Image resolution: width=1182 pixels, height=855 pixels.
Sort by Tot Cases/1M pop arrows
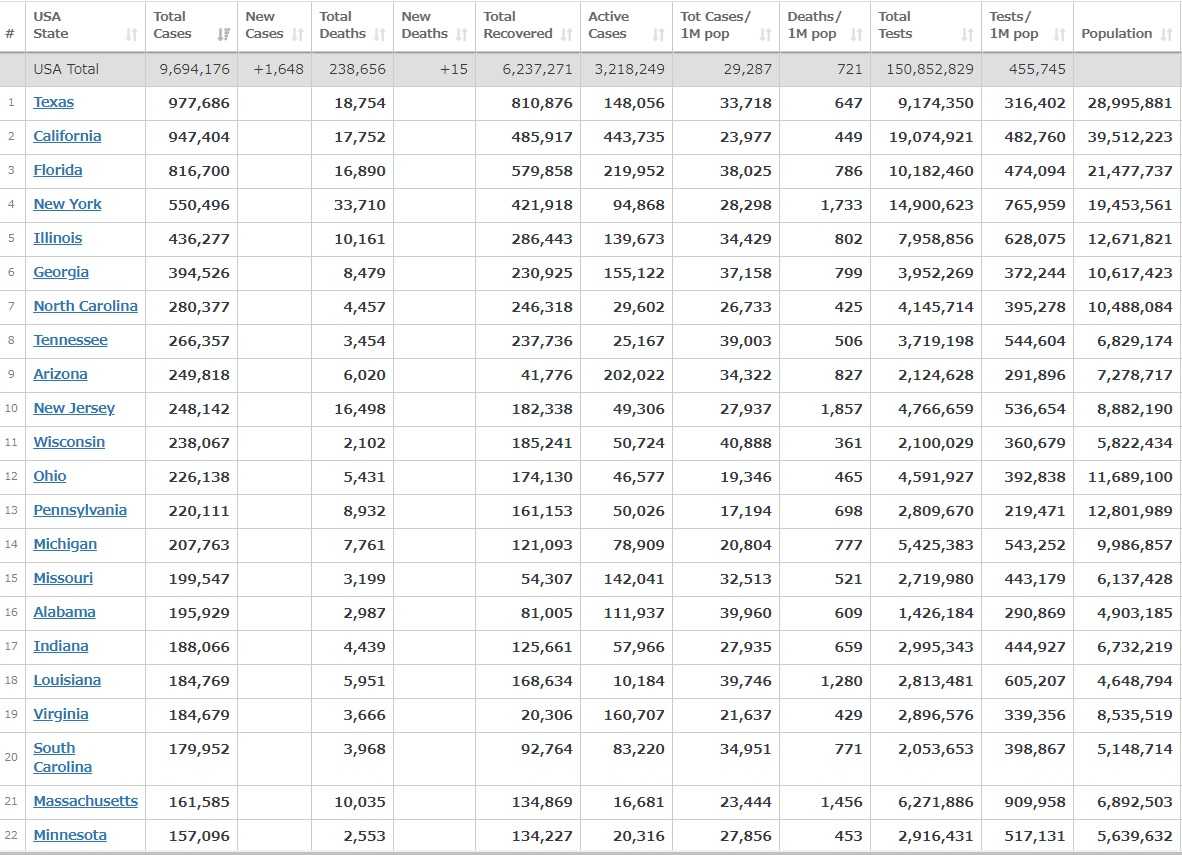(765, 34)
